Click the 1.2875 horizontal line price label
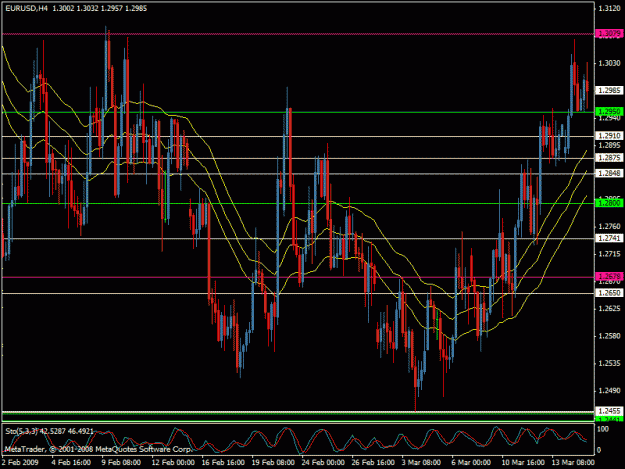The image size is (625, 469). [609, 158]
